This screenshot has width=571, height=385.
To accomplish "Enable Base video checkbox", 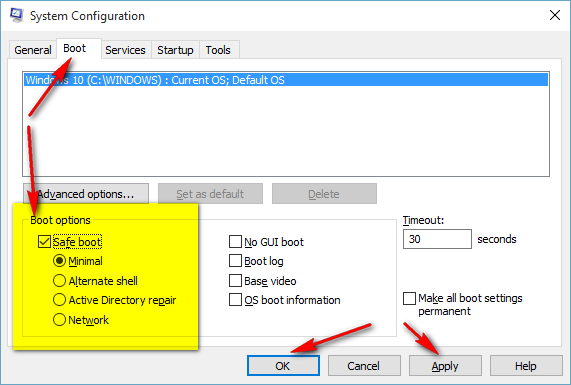I will click(x=235, y=280).
